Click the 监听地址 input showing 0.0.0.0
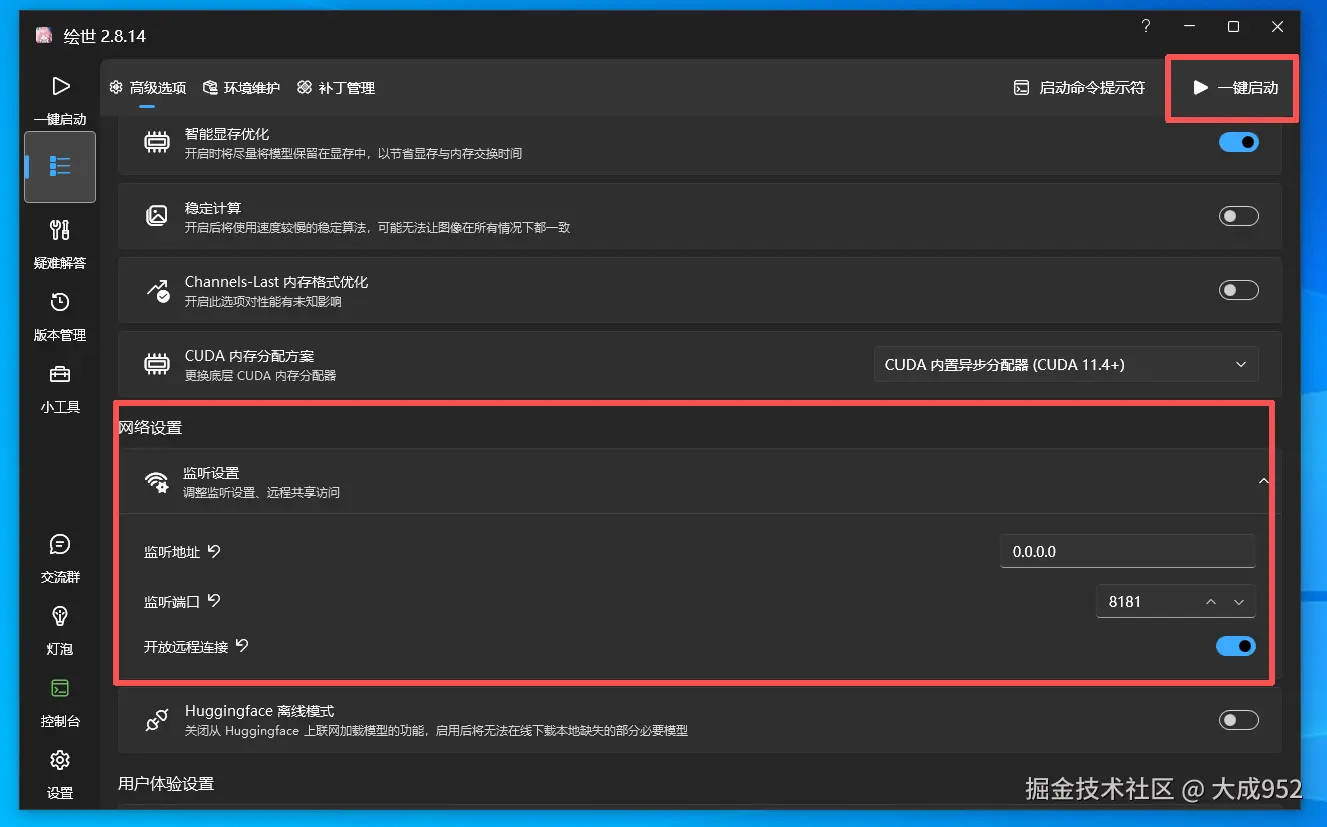Image resolution: width=1327 pixels, height=827 pixels. coord(1127,550)
